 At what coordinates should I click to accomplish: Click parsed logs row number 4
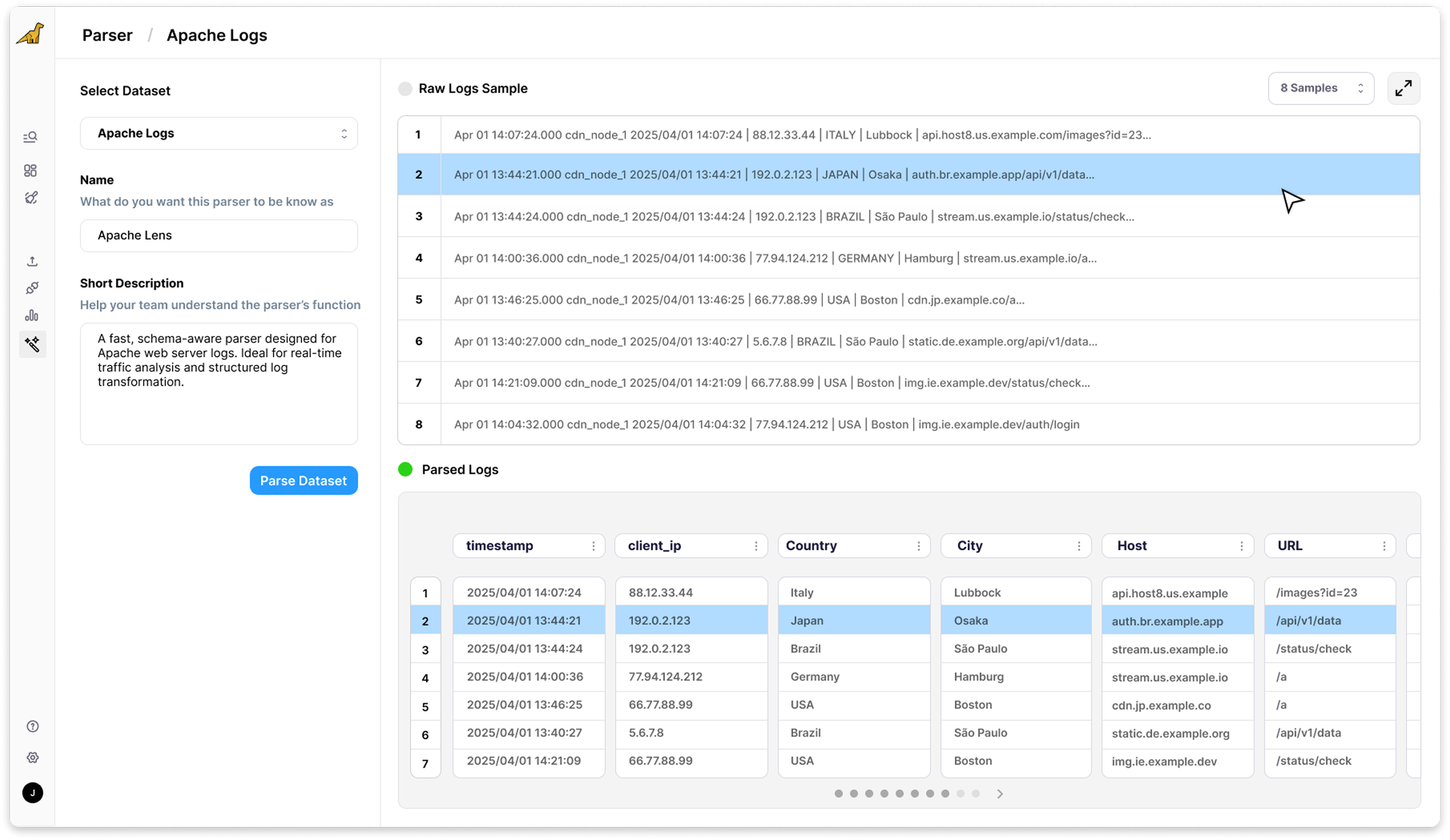(425, 678)
